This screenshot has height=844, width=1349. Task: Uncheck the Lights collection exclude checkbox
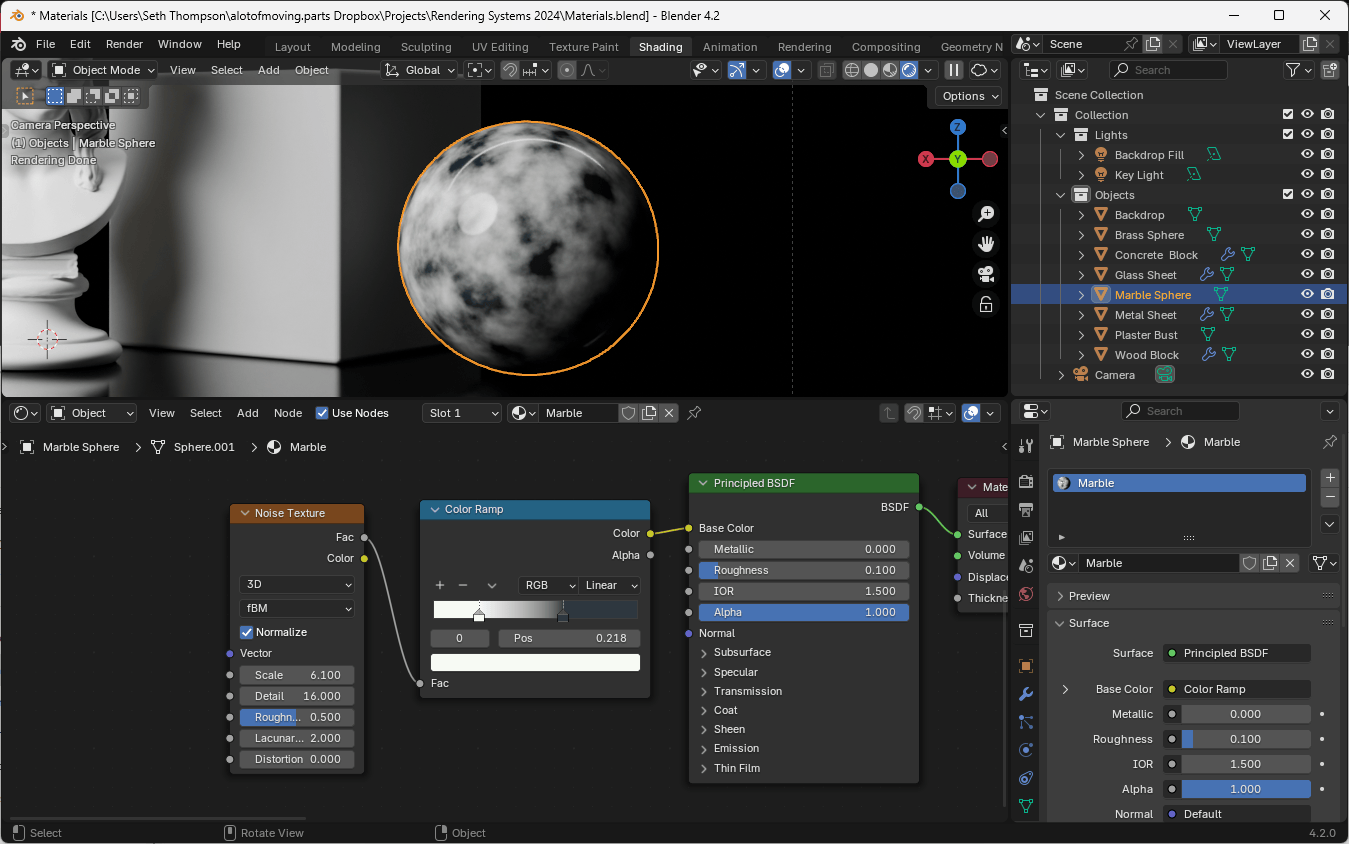tap(1288, 135)
